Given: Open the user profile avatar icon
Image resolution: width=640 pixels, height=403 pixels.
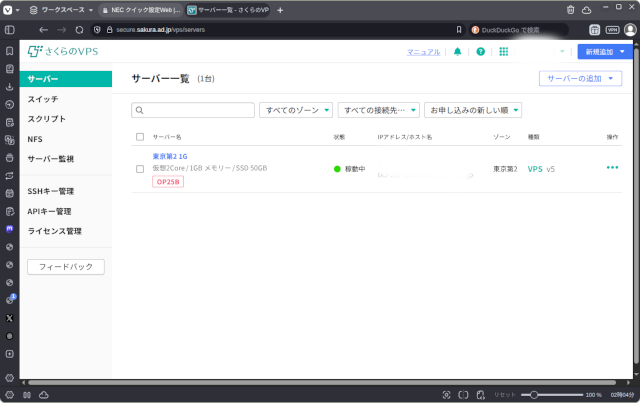Looking at the screenshot, I should click(631, 30).
